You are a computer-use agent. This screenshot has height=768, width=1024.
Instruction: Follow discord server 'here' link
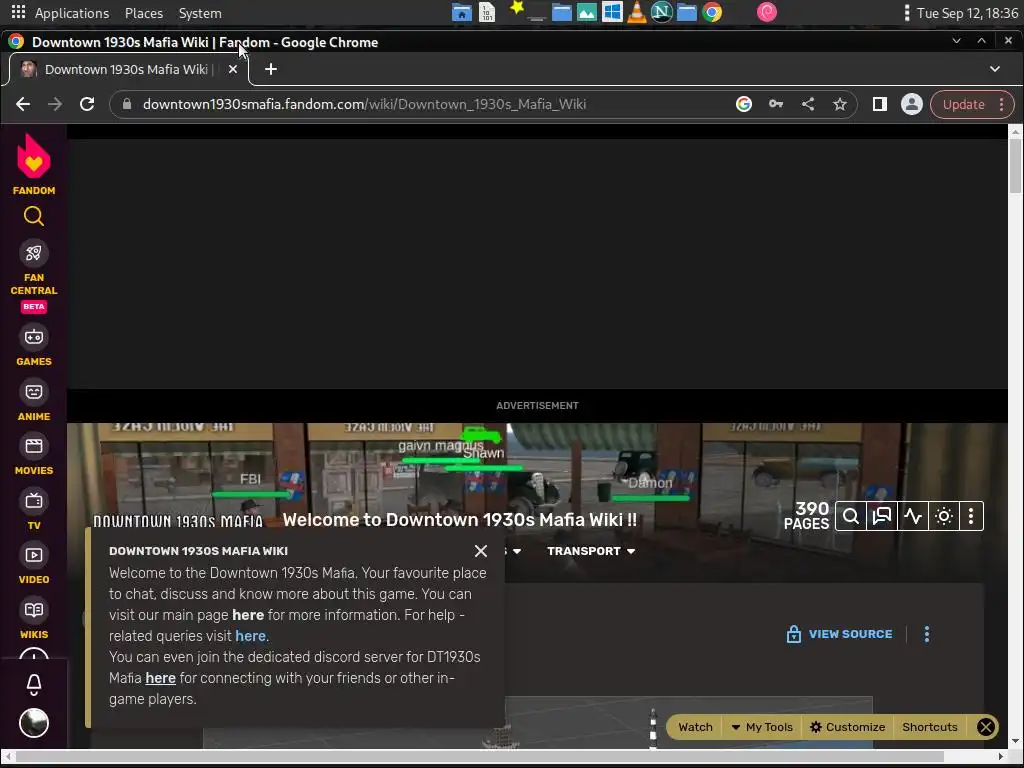pyautogui.click(x=161, y=678)
